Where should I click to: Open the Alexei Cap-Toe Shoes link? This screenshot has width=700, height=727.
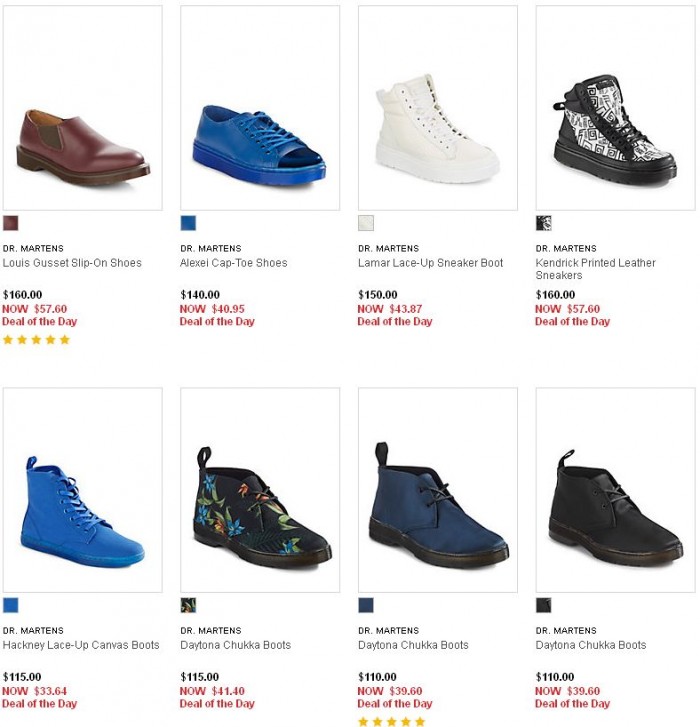pos(233,263)
